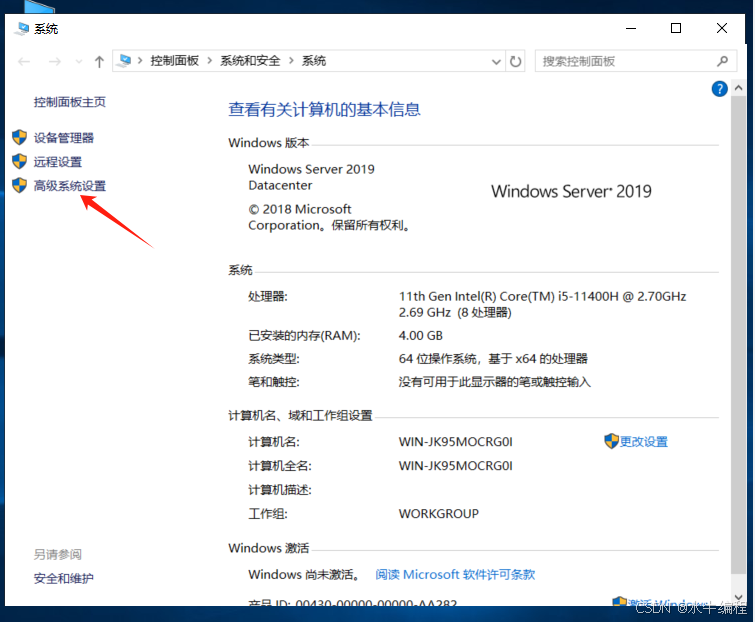755x622 pixels.
Task: Click the 系统 window title icon
Action: click(x=22, y=28)
